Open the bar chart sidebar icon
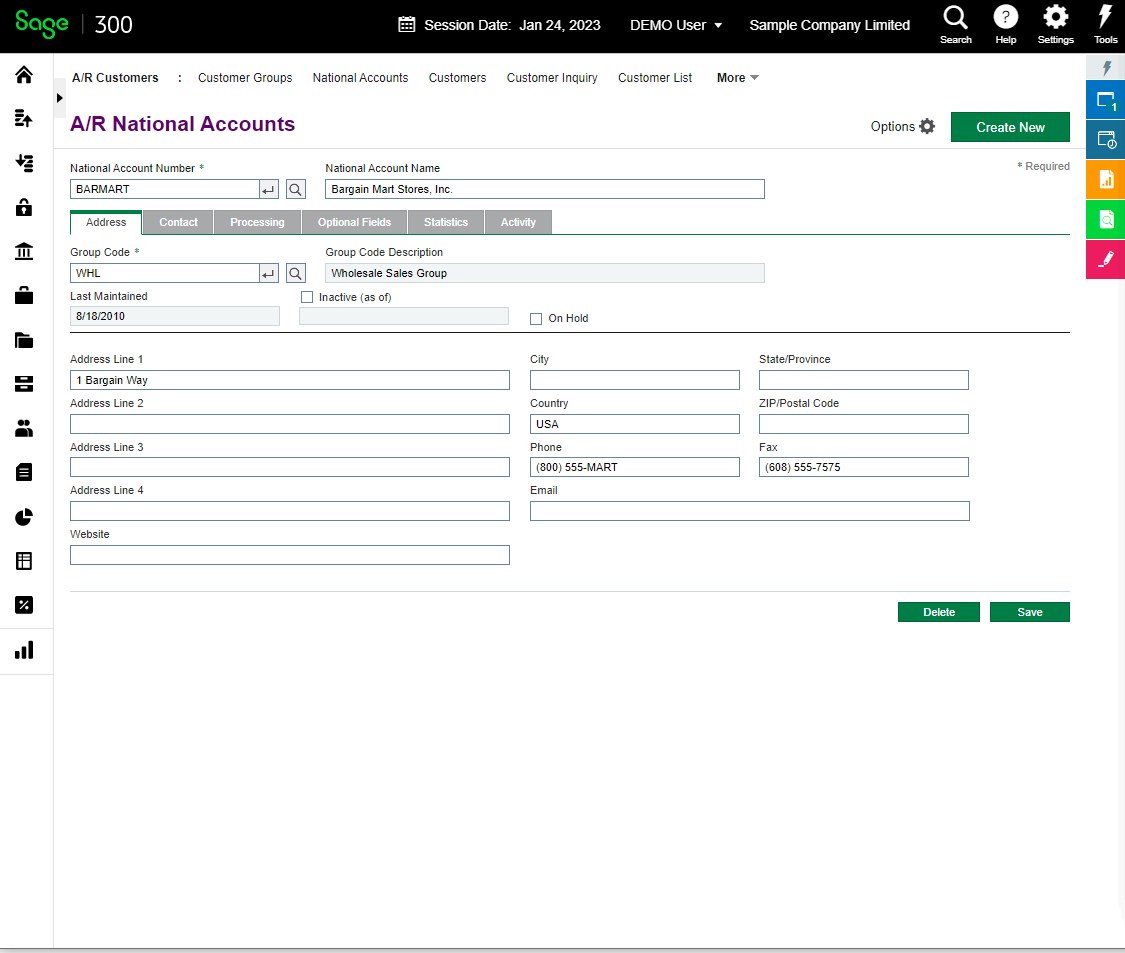The height and width of the screenshot is (953, 1125). 24,650
